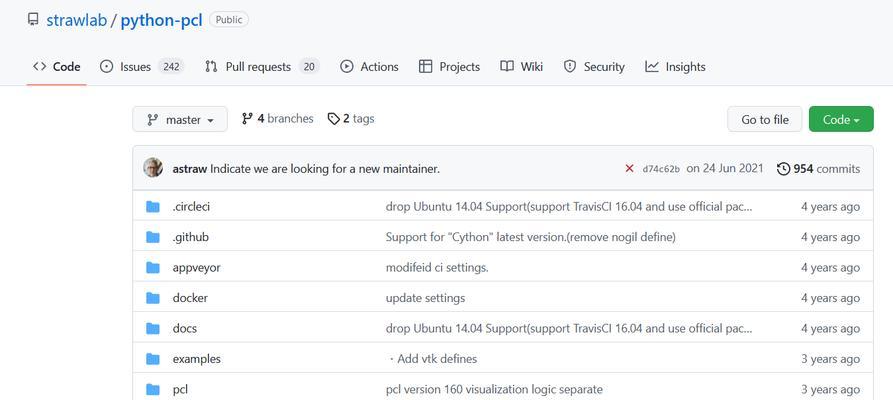The image size is (893, 400).
Task: Open the 'update settings' commit message
Action: point(425,298)
